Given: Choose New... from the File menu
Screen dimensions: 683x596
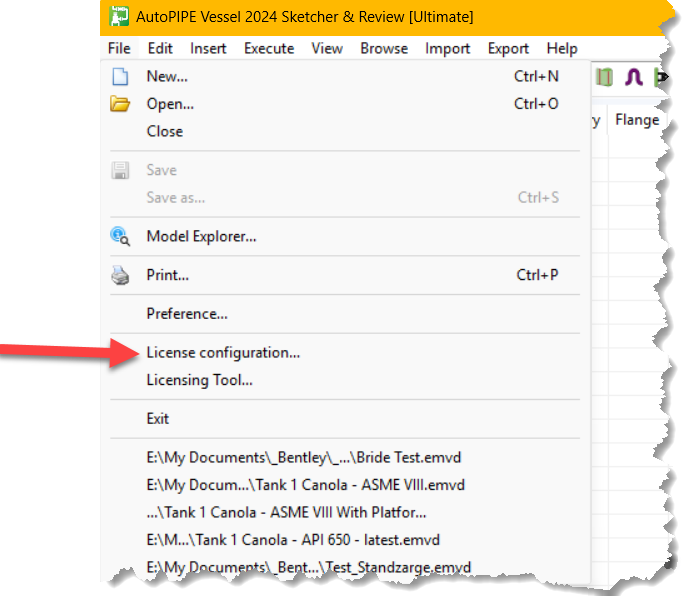Looking at the screenshot, I should (345, 77).
